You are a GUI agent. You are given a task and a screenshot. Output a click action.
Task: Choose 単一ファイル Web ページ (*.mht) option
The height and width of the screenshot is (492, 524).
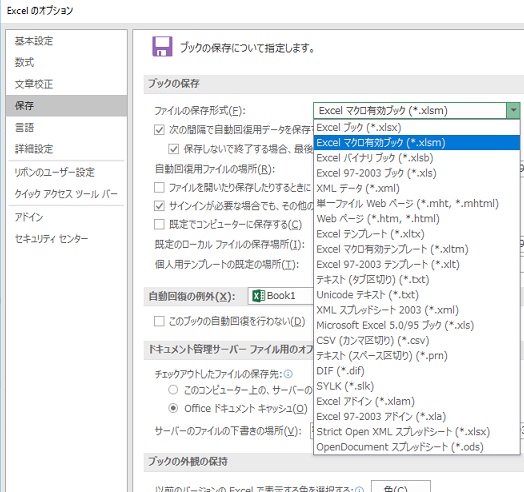pos(417,204)
